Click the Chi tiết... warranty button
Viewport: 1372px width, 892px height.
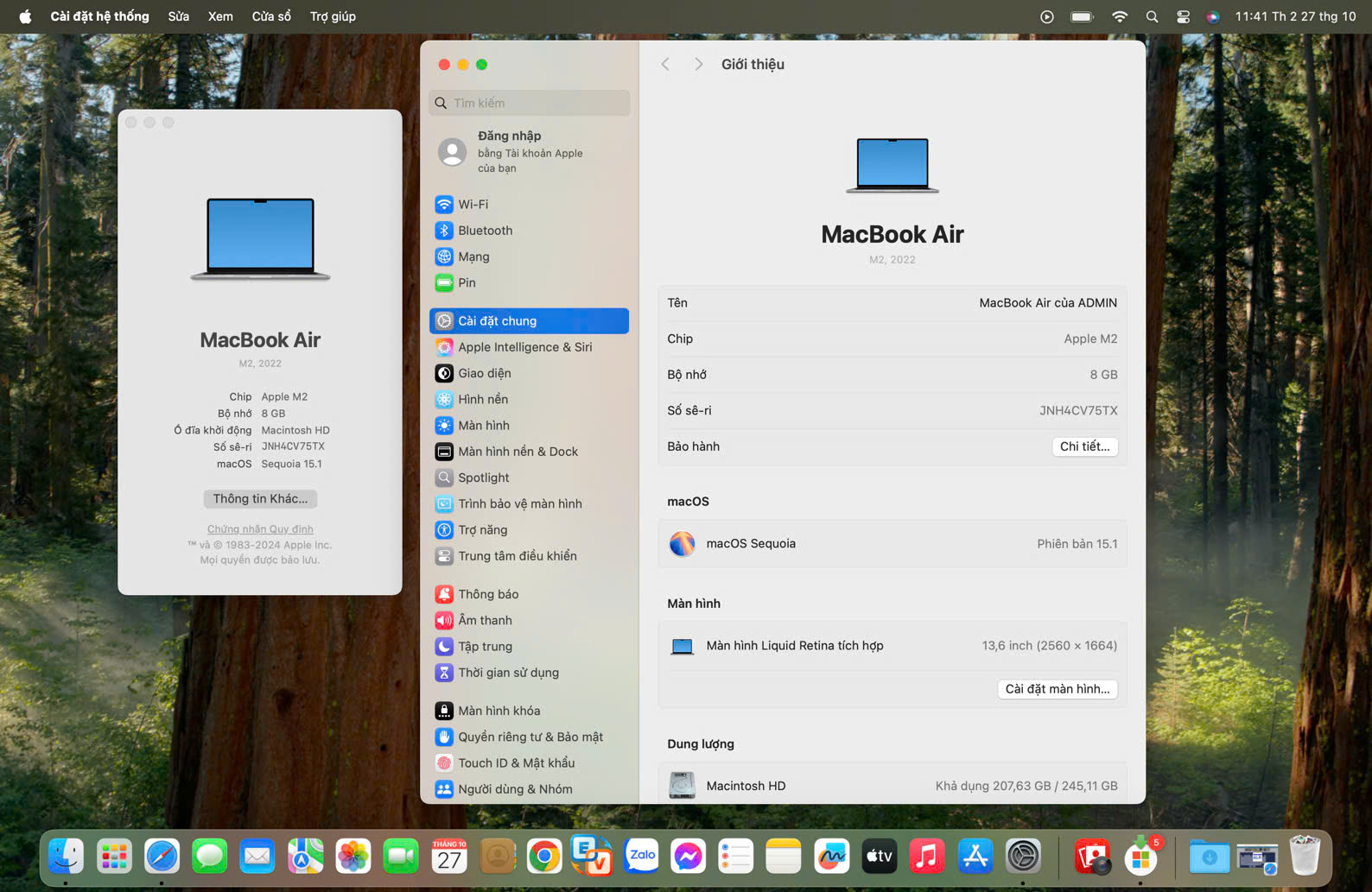click(1084, 446)
